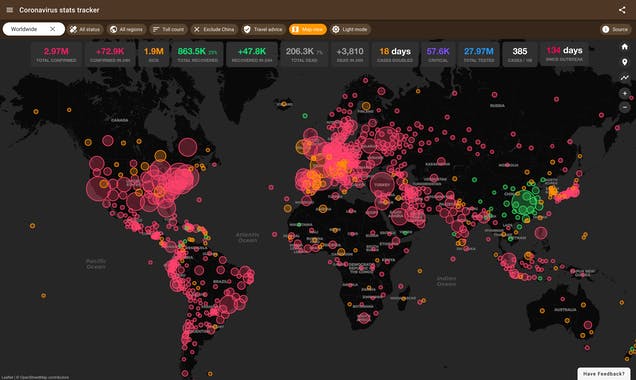Open the Source info button
The image size is (636, 380).
(x=616, y=29)
